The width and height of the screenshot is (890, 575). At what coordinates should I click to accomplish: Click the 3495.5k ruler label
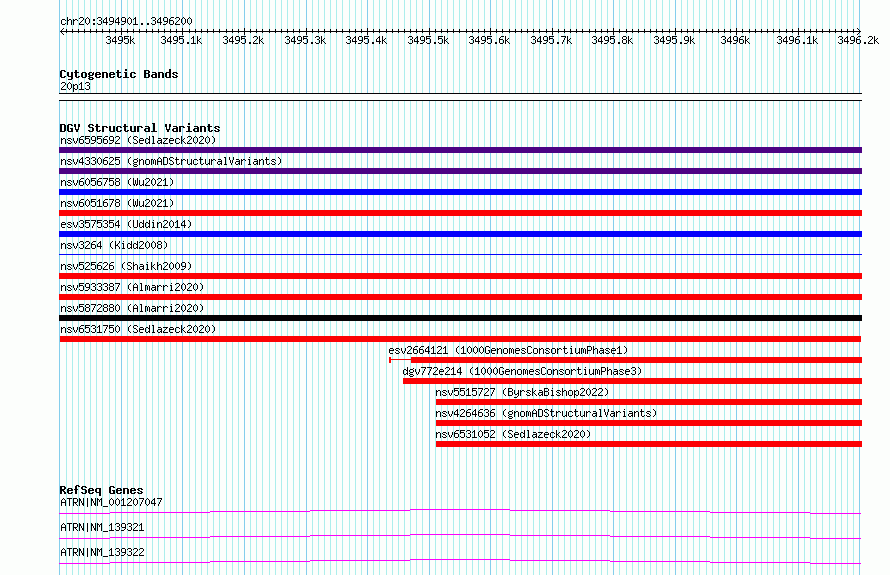point(428,40)
